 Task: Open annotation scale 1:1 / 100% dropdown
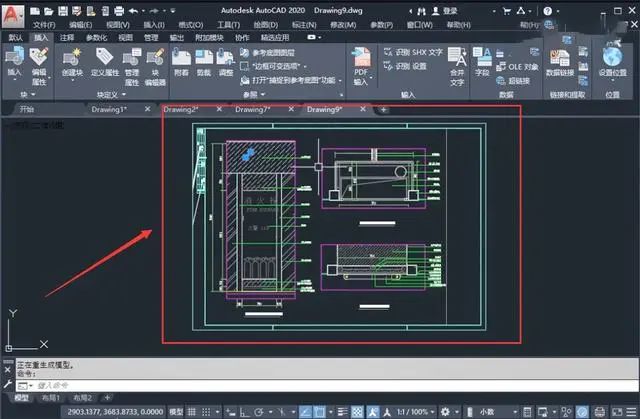click(416, 412)
